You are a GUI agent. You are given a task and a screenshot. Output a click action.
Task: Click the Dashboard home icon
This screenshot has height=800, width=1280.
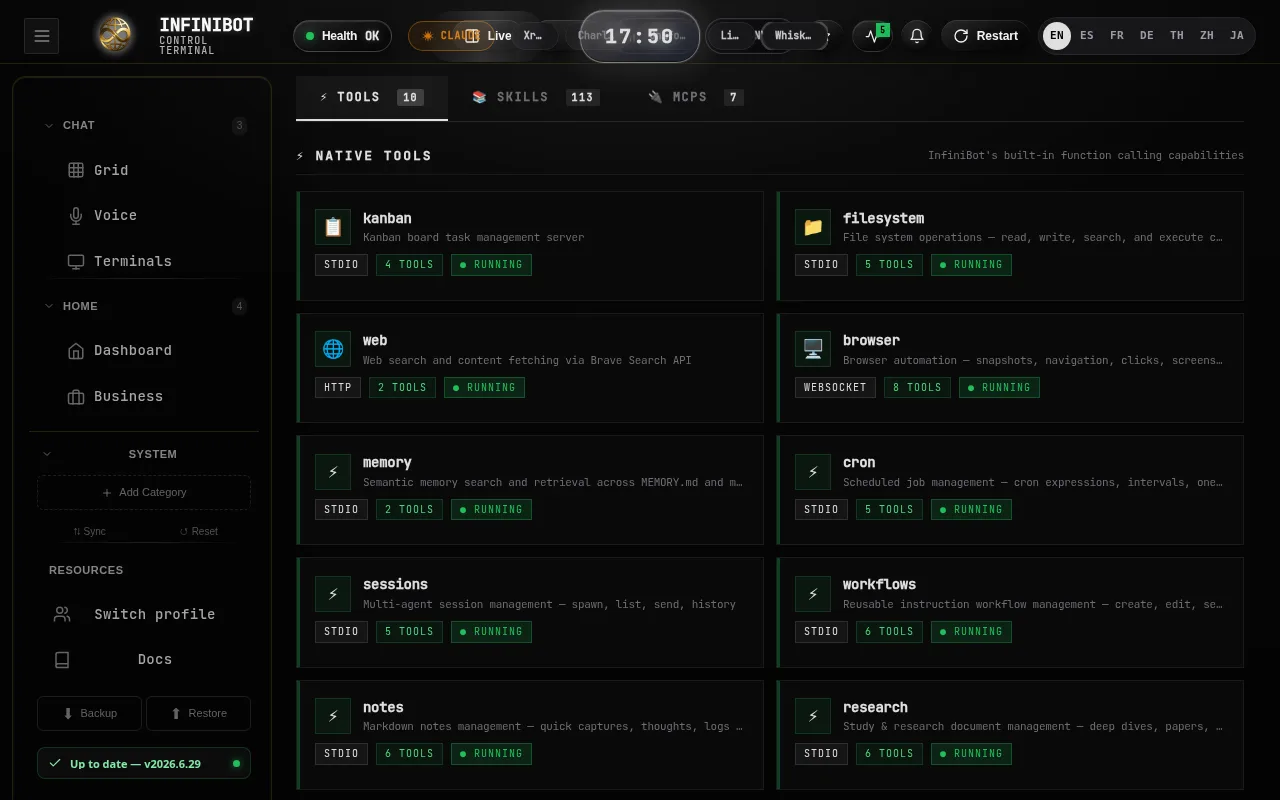pyautogui.click(x=76, y=351)
